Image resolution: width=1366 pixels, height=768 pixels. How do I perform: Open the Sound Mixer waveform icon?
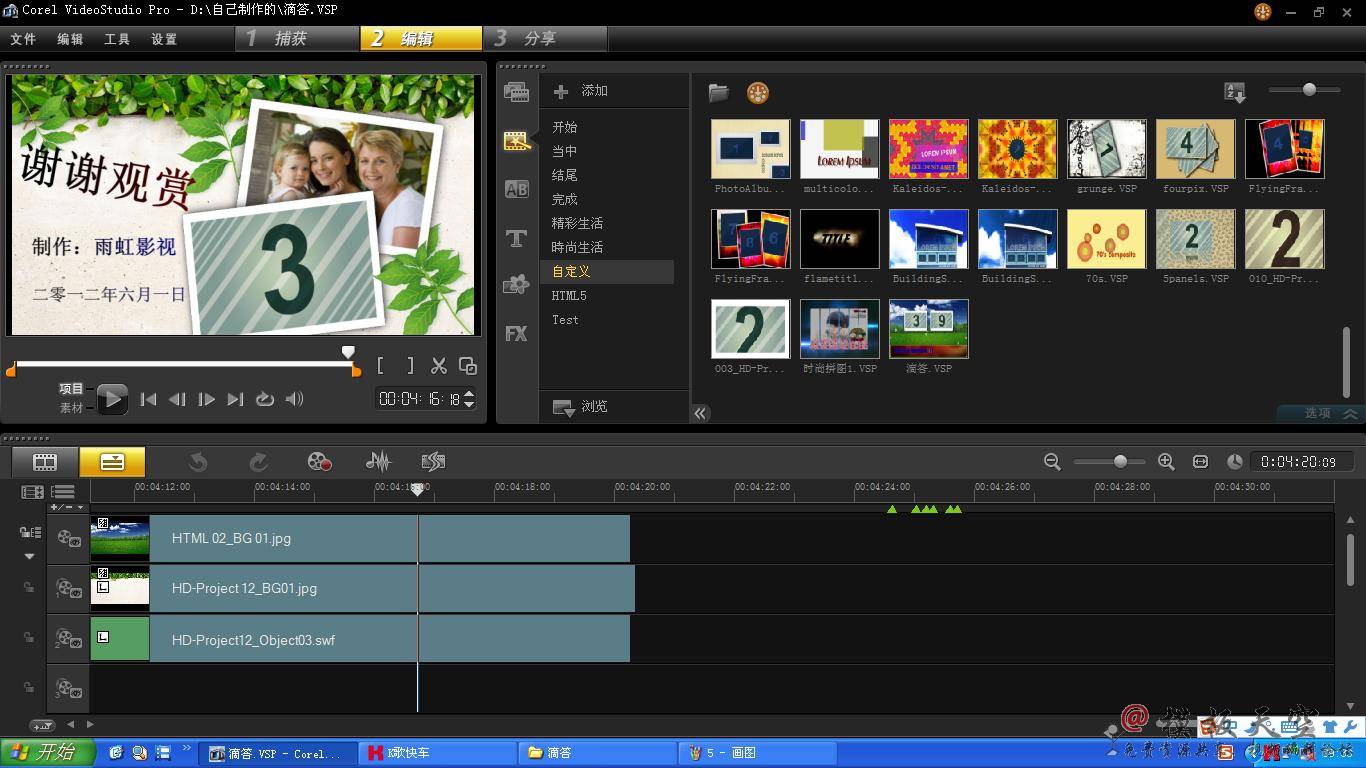[378, 461]
